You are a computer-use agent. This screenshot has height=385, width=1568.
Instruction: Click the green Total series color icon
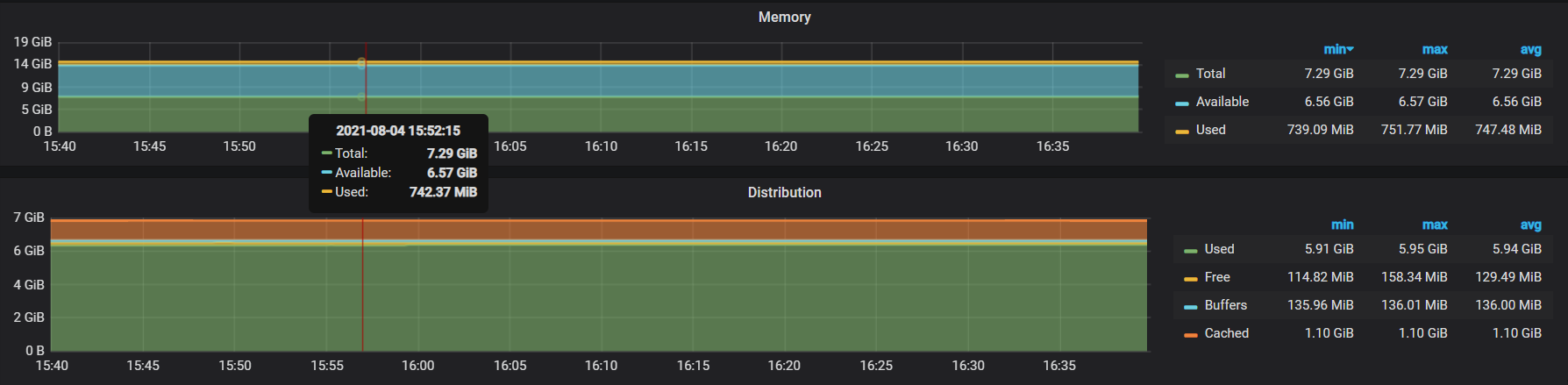click(1181, 75)
